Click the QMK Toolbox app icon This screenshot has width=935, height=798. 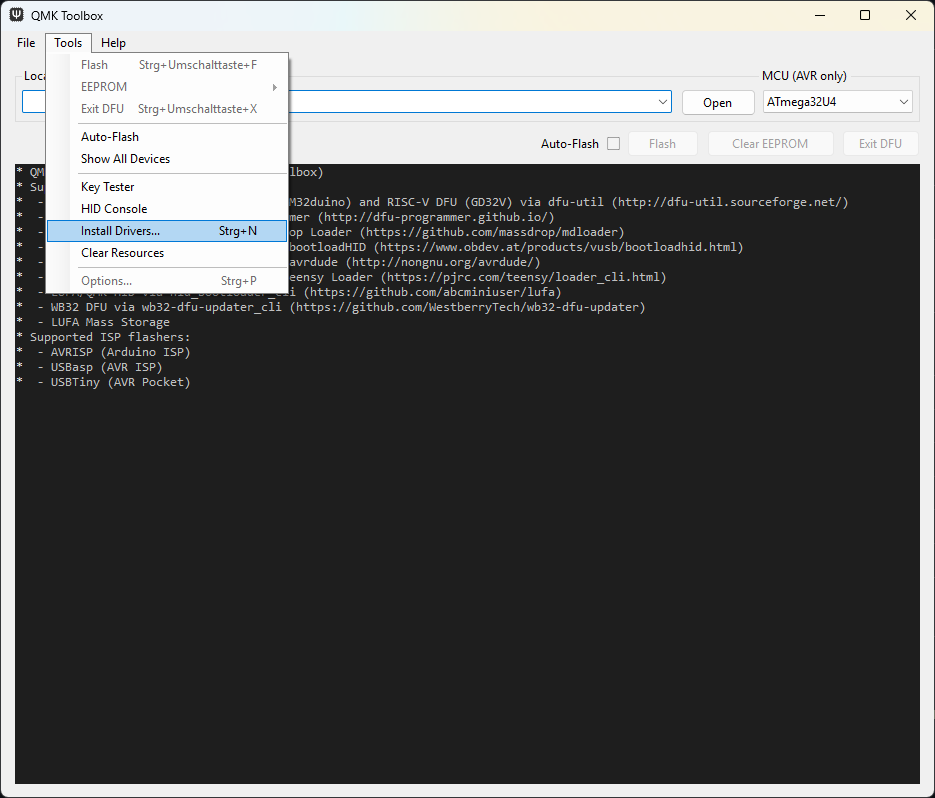17,15
